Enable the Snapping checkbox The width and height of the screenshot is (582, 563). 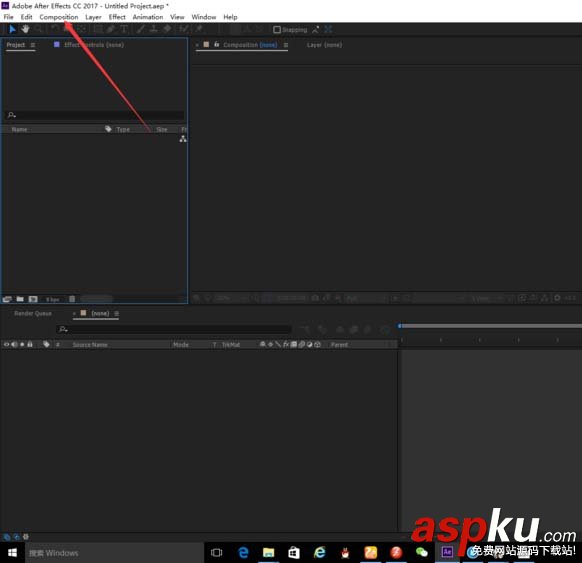(277, 30)
